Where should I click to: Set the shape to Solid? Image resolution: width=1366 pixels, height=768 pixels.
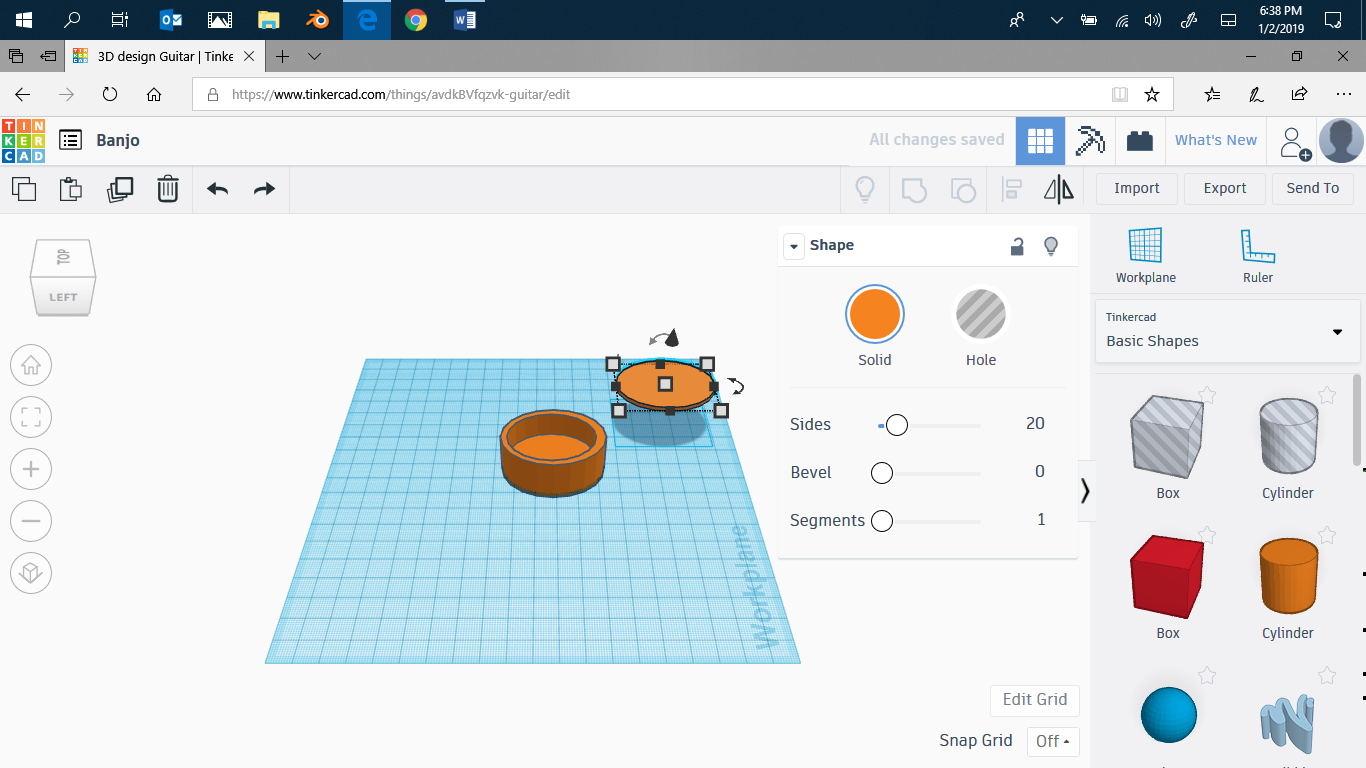click(875, 315)
